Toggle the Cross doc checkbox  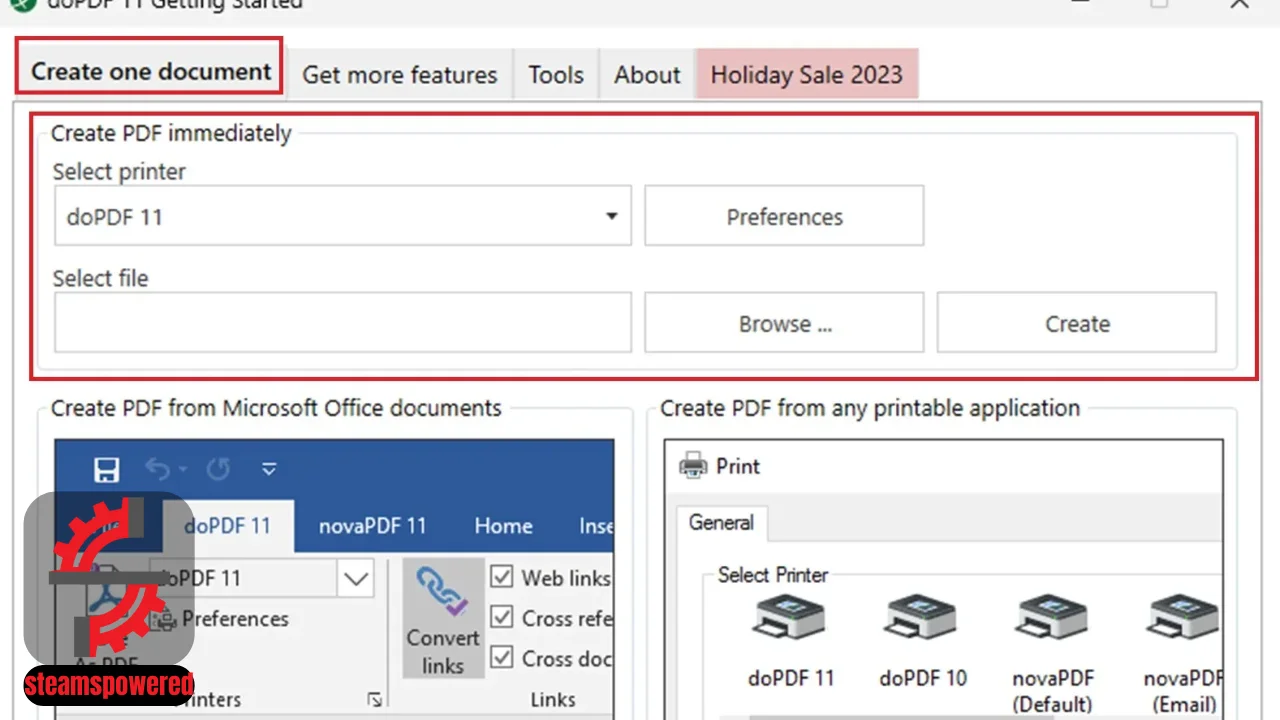(x=502, y=658)
